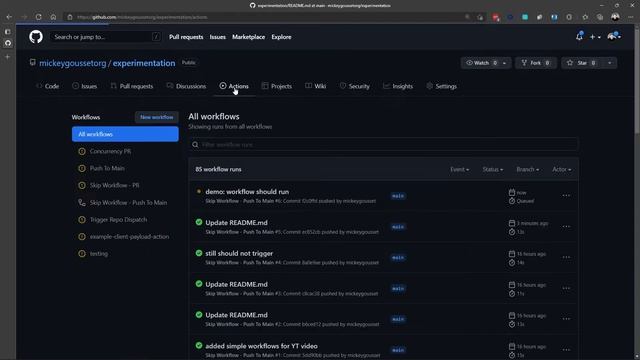Viewport: 640px width, 360px height.
Task: Open the options menu for 'added simple workflows'
Action: 566,350
